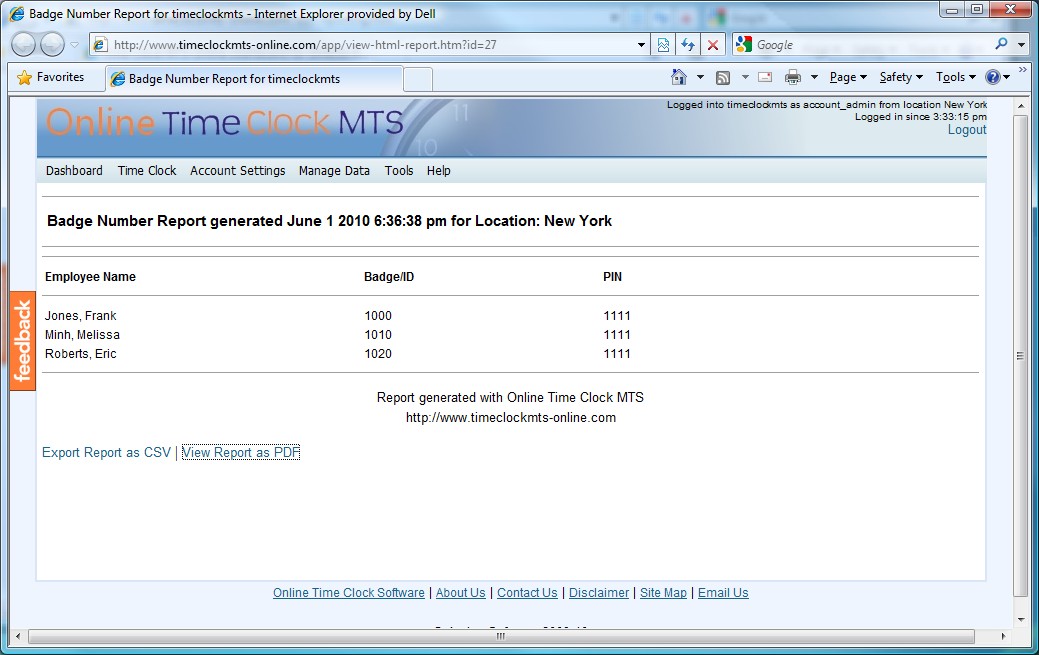Click badge number 1020

[378, 353]
